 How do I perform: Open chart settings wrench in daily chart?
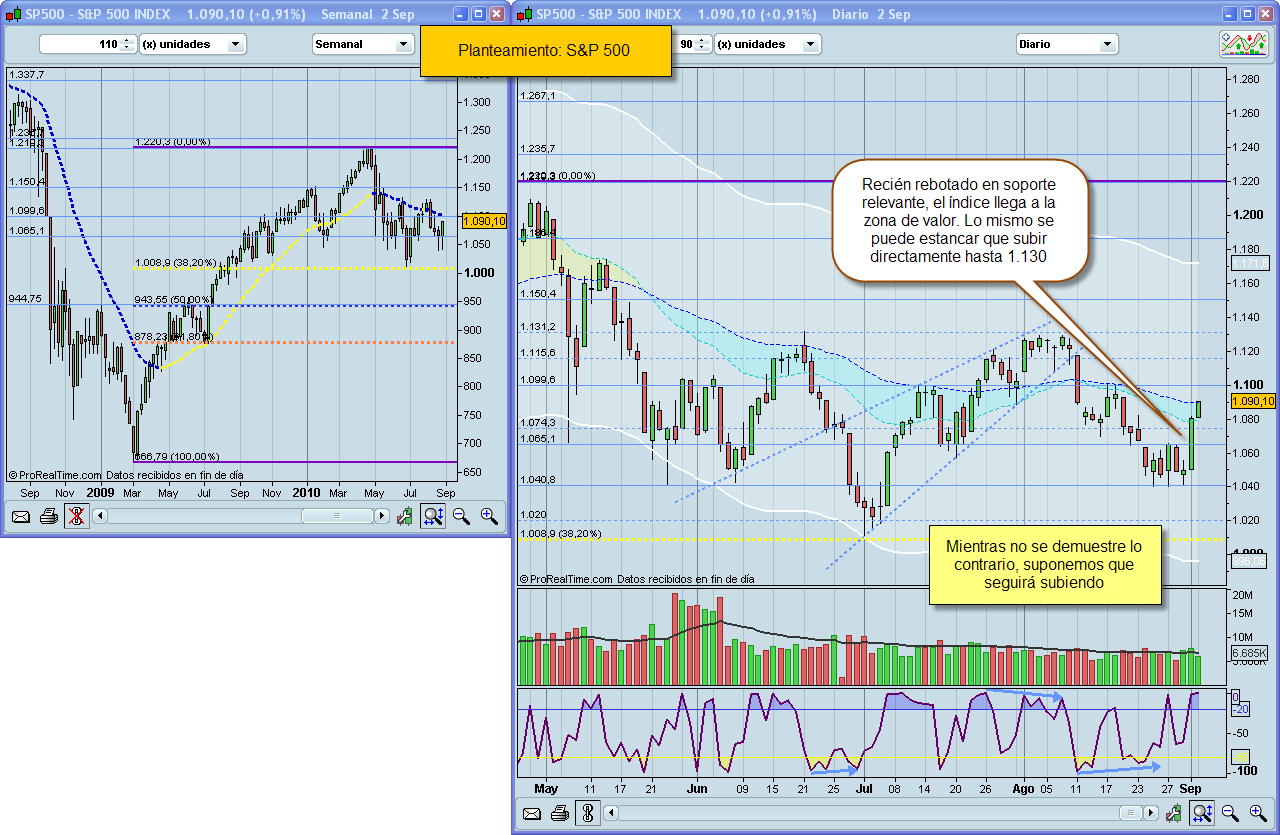click(x=1174, y=814)
